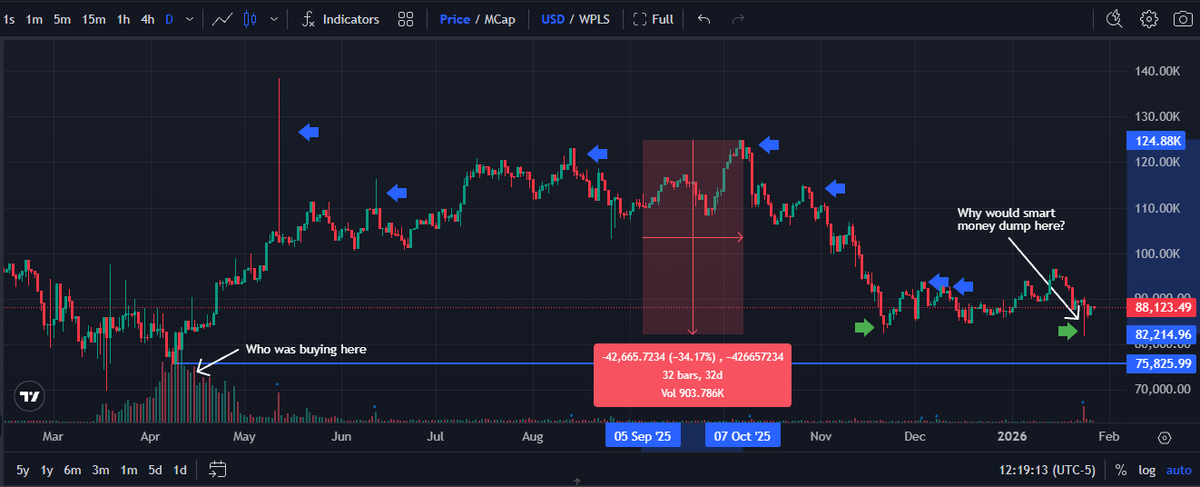Image resolution: width=1200 pixels, height=487 pixels.
Task: Open chart settings gear at top right
Action: [x=1149, y=19]
